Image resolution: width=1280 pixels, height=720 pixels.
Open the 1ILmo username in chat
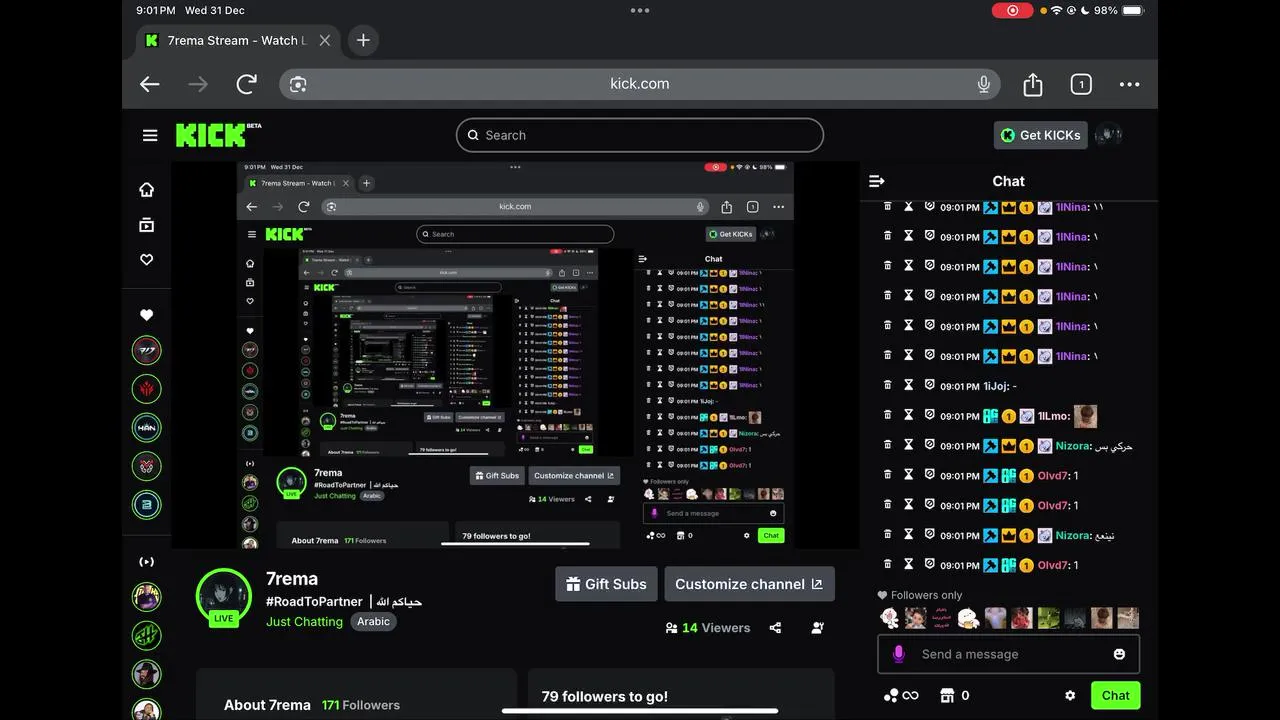pyautogui.click(x=1053, y=416)
